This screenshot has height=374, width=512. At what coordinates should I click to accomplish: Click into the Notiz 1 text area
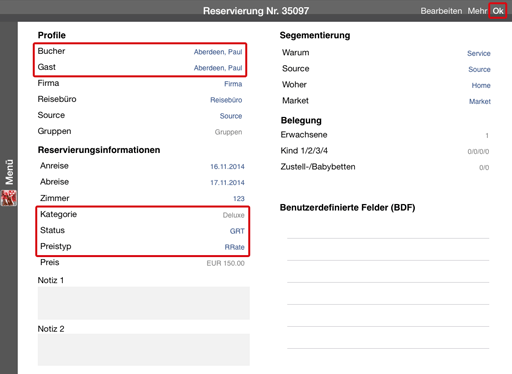[x=144, y=303]
